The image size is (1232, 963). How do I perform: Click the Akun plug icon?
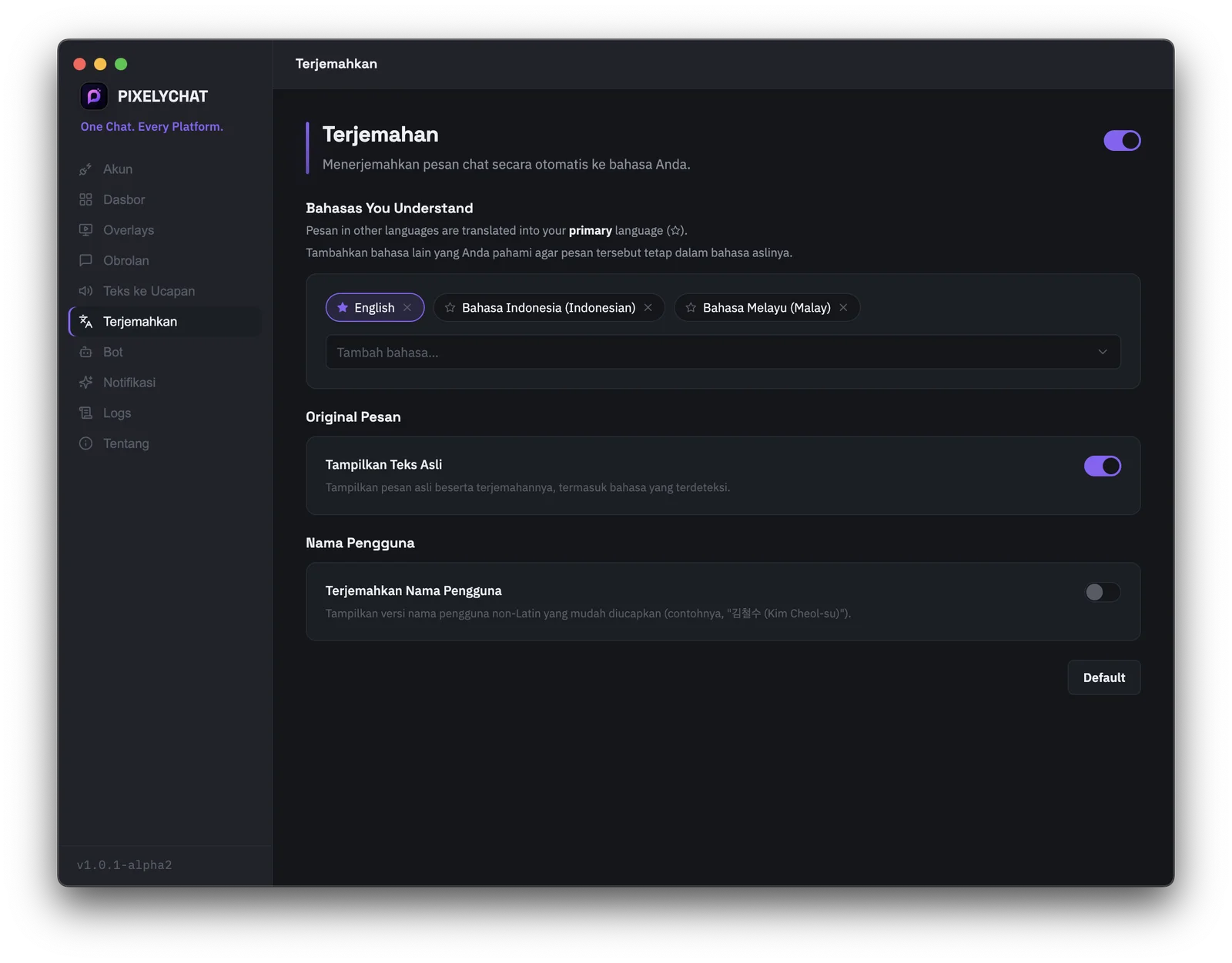pyautogui.click(x=85, y=169)
